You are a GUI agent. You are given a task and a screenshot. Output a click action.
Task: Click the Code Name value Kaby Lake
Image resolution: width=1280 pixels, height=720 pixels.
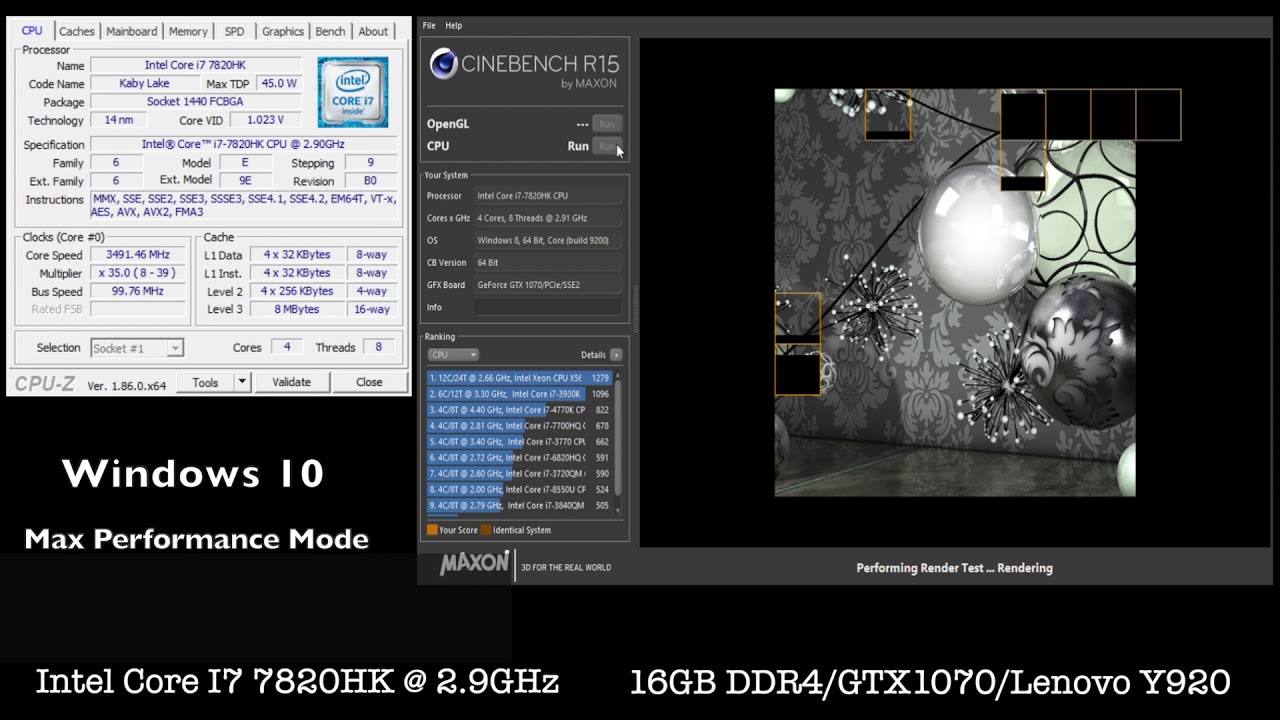tap(143, 84)
